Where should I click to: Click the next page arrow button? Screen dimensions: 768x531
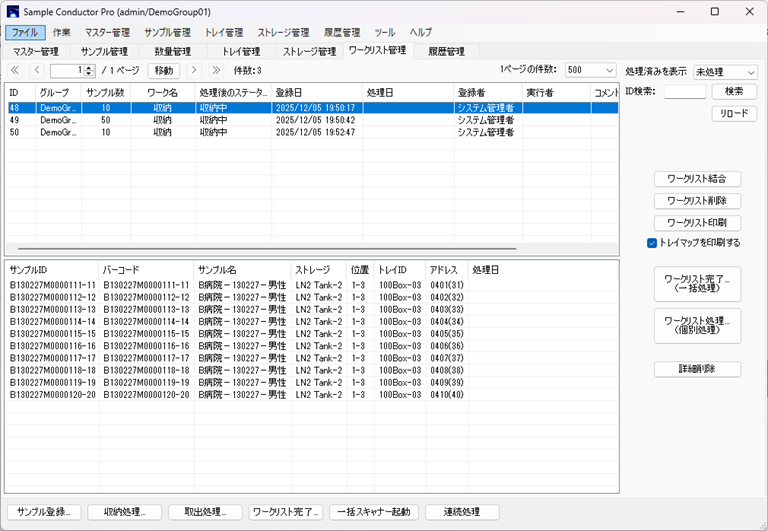coord(193,71)
